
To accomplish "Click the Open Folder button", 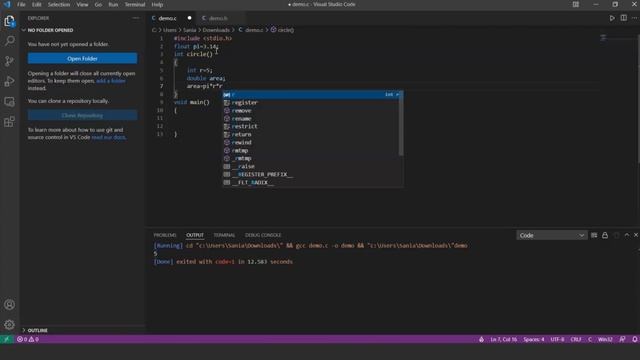I will coord(82,58).
